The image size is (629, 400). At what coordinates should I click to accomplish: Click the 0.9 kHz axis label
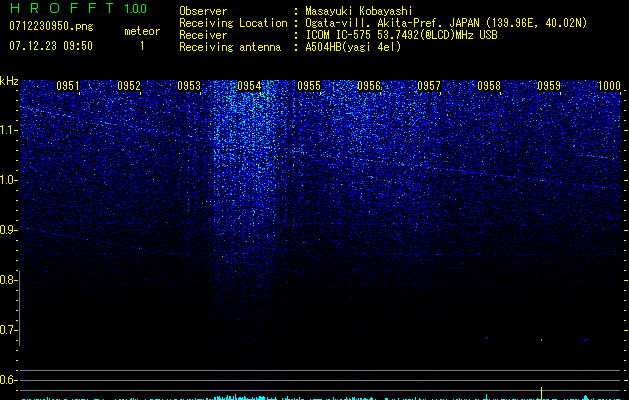coord(8,230)
